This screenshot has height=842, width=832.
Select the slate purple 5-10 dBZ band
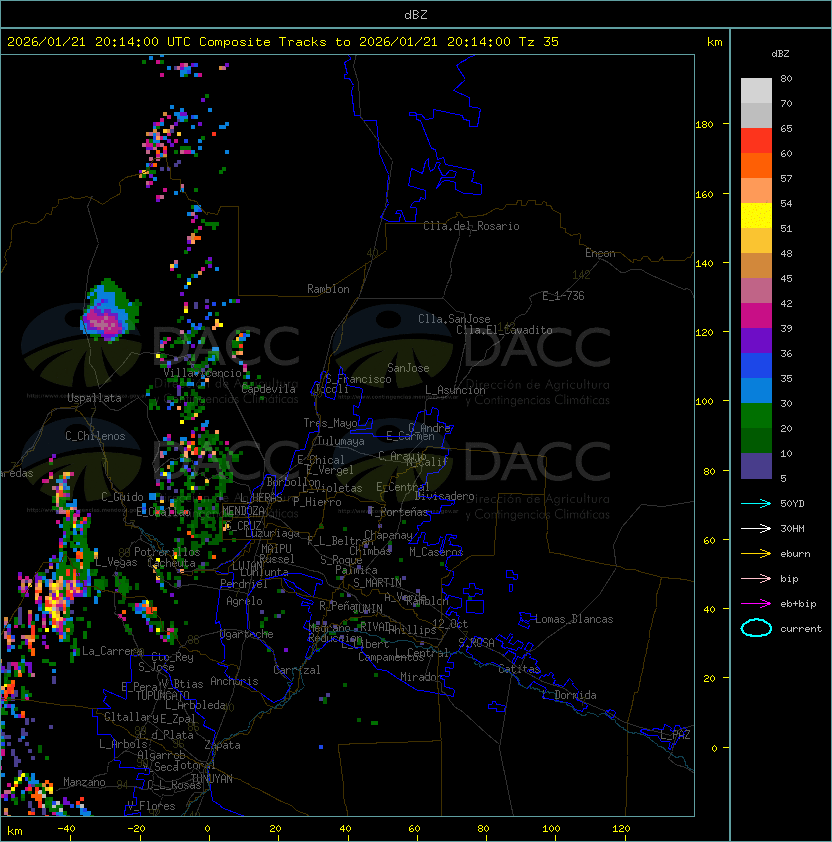coord(756,466)
